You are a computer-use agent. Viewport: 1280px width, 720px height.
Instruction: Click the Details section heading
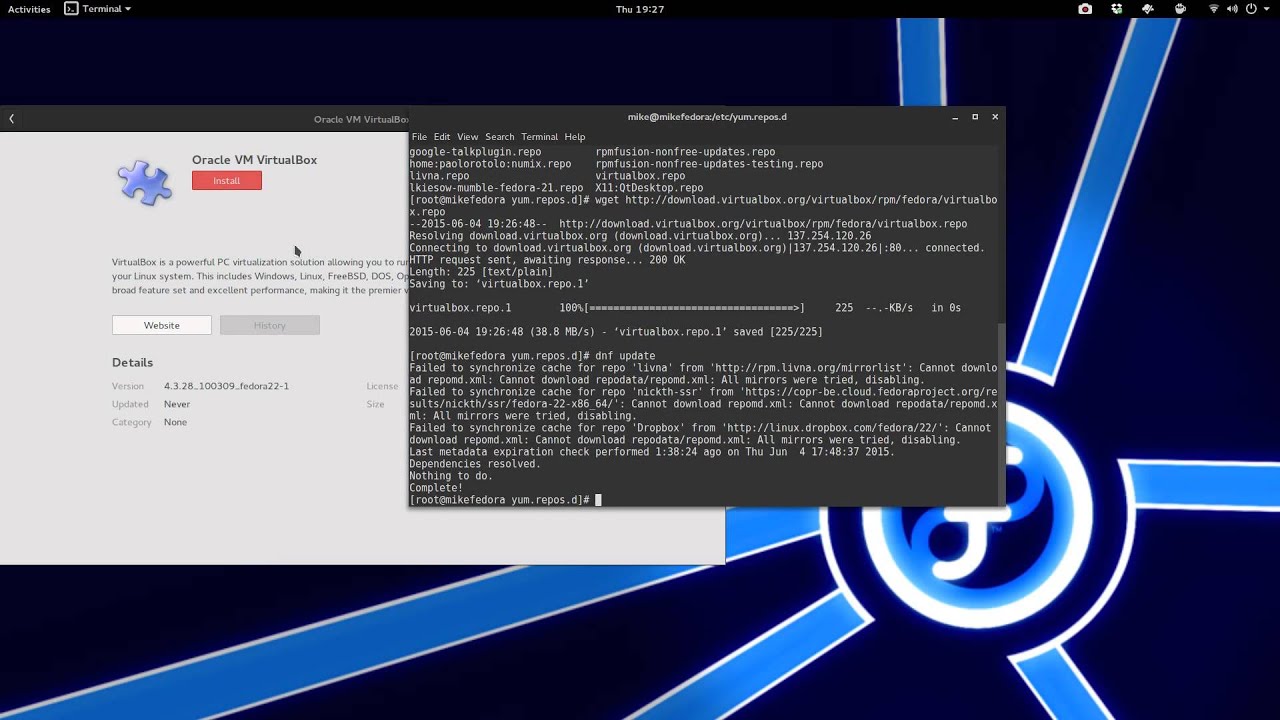pyautogui.click(x=132, y=363)
